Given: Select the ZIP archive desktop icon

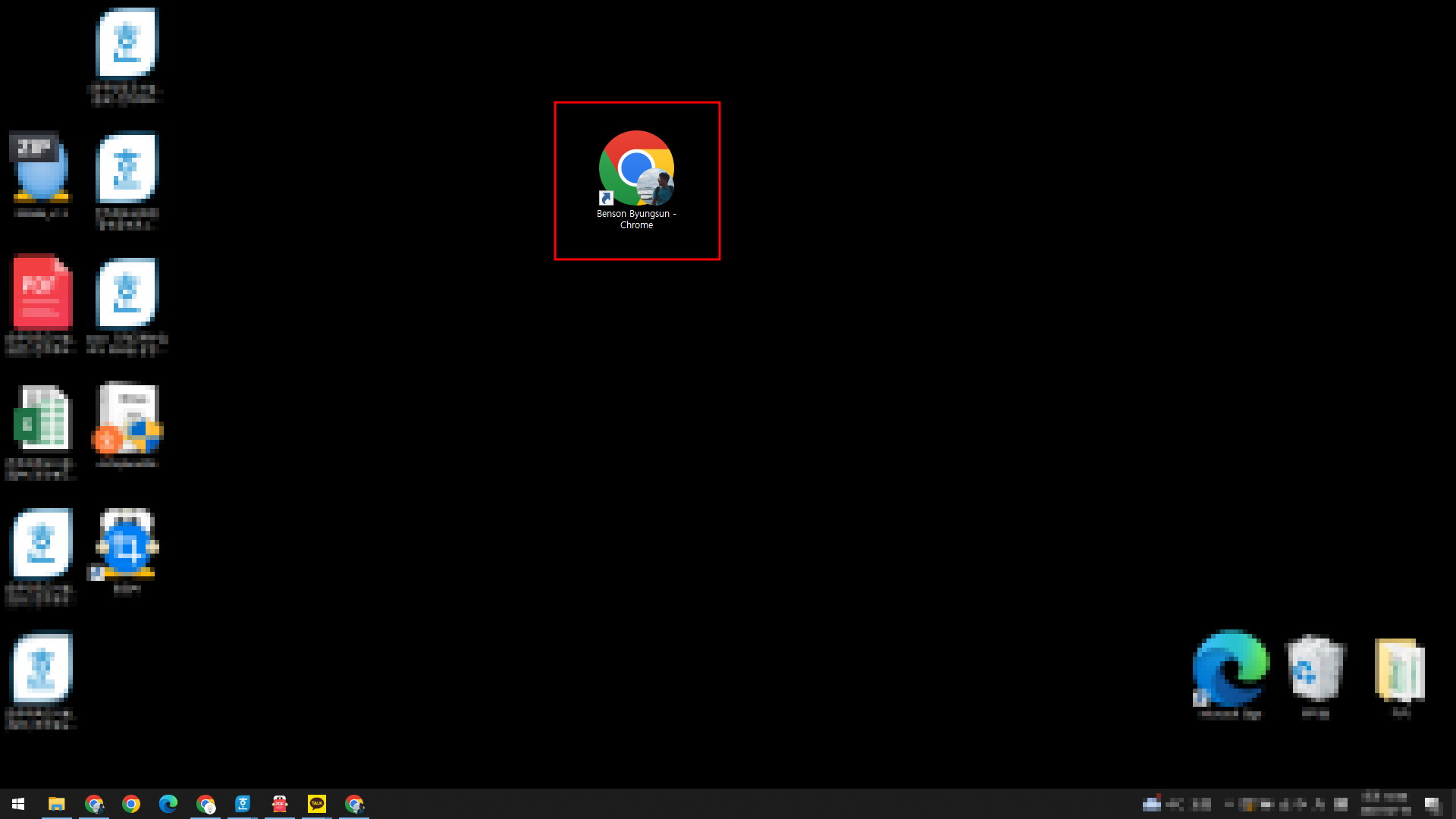Looking at the screenshot, I should coord(40,168).
